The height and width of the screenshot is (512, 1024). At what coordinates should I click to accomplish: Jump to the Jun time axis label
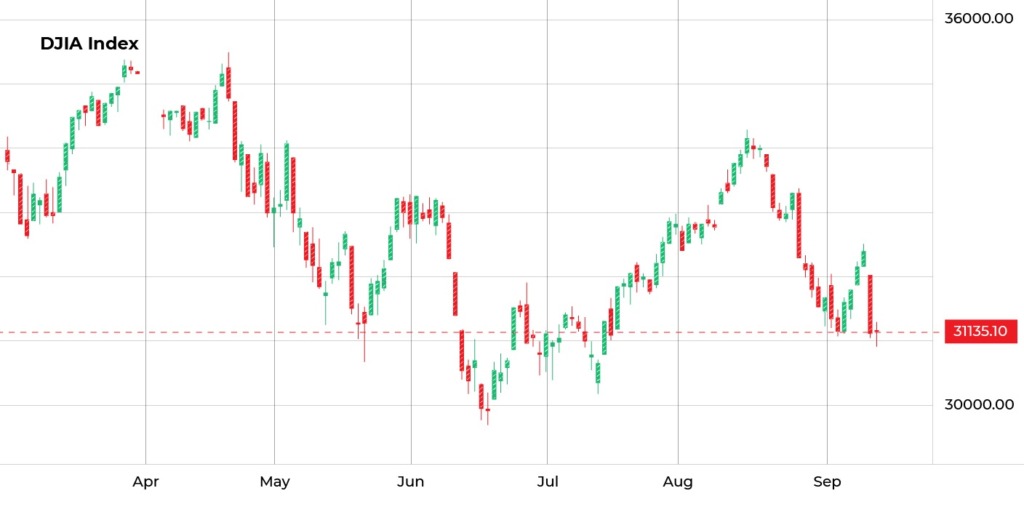click(x=410, y=482)
